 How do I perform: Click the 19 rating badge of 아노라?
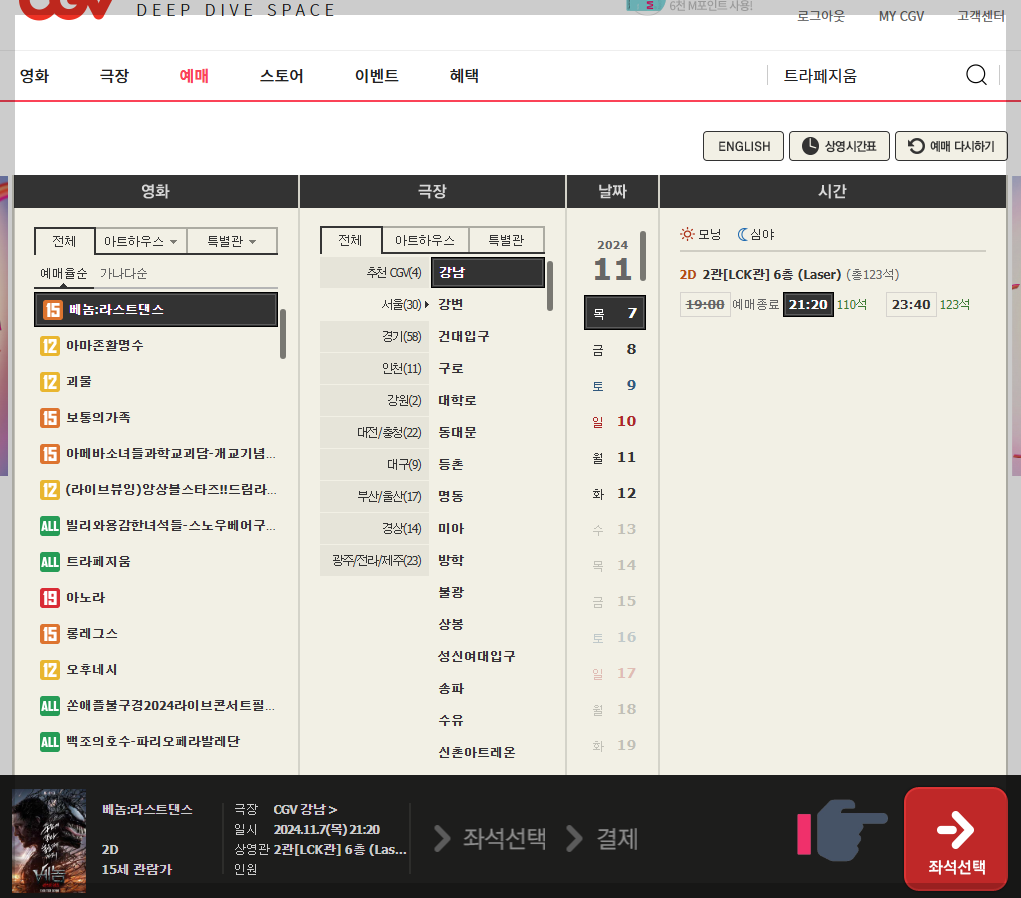coord(49,597)
